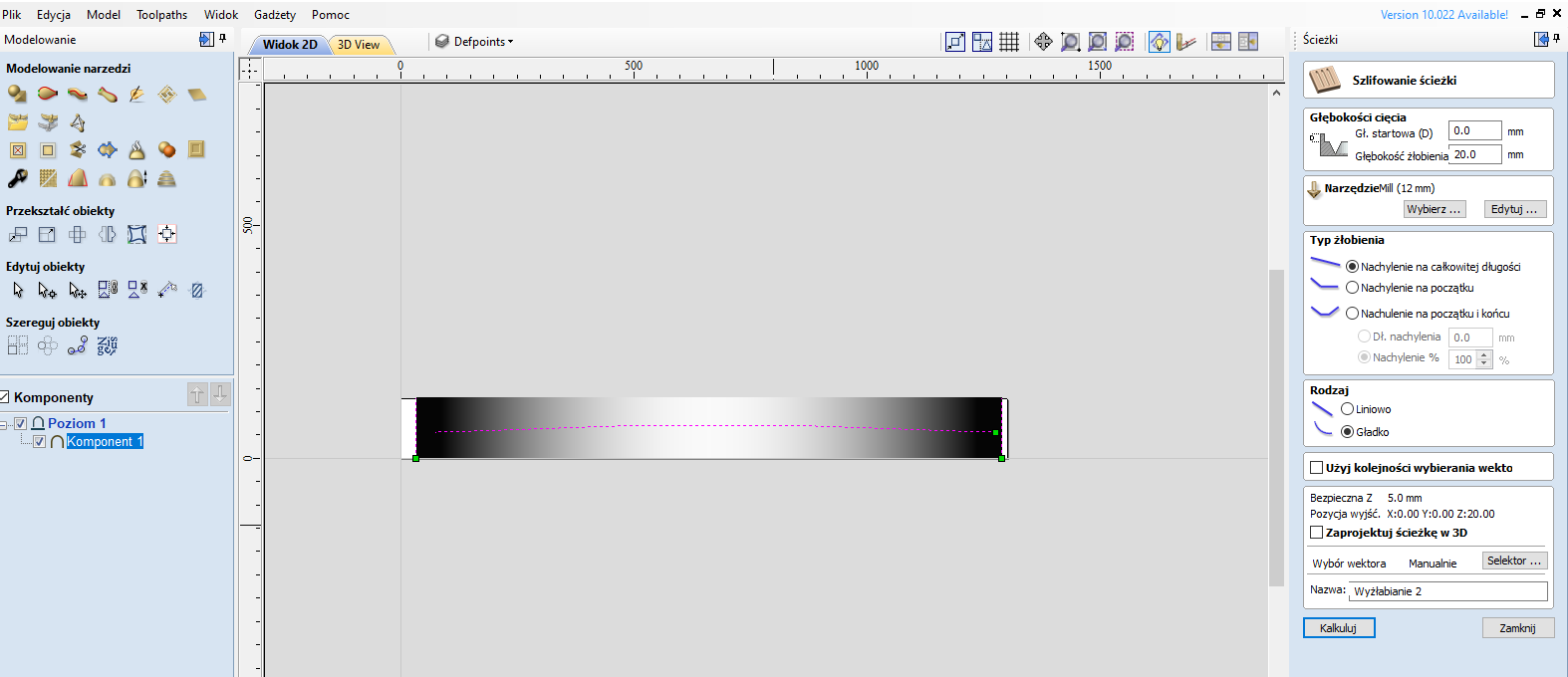
Task: Click the Kalkuluj button
Action: pos(1338,628)
